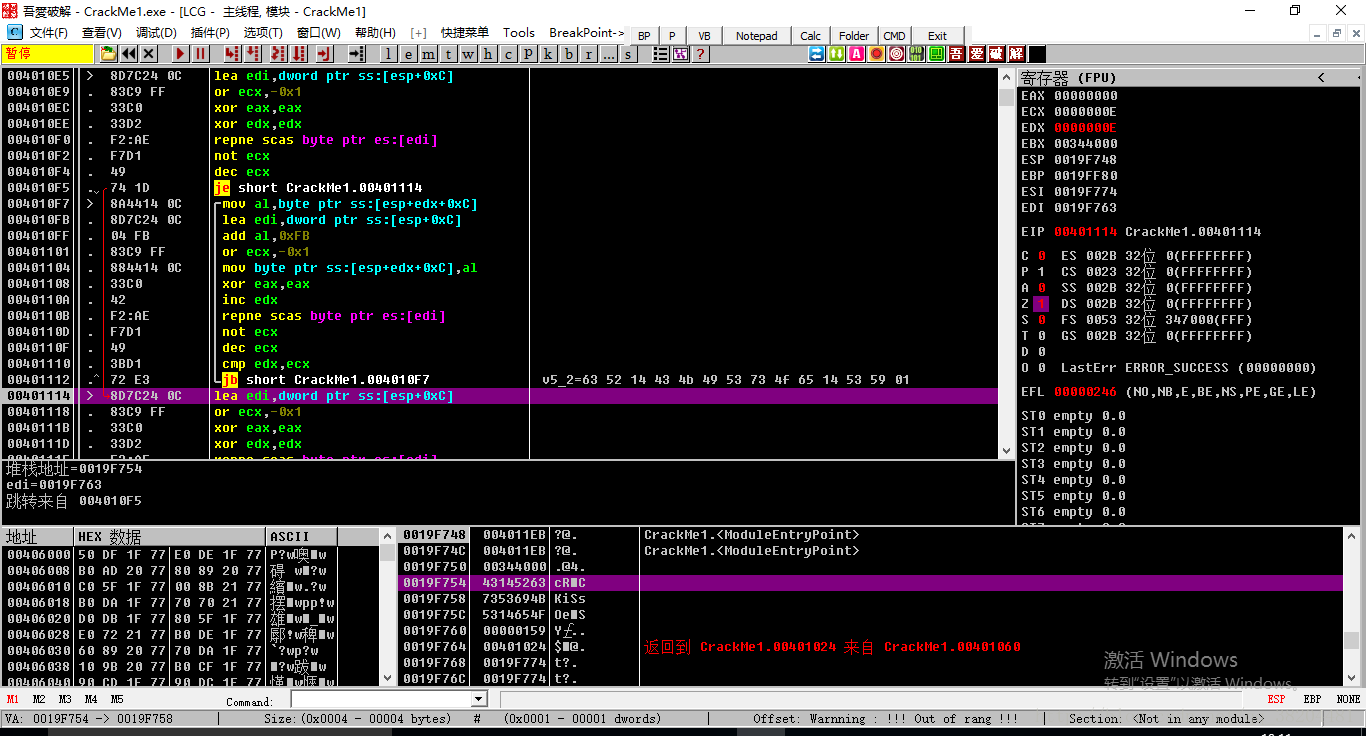Click the Trace Into toolbar icon

pos(277,54)
